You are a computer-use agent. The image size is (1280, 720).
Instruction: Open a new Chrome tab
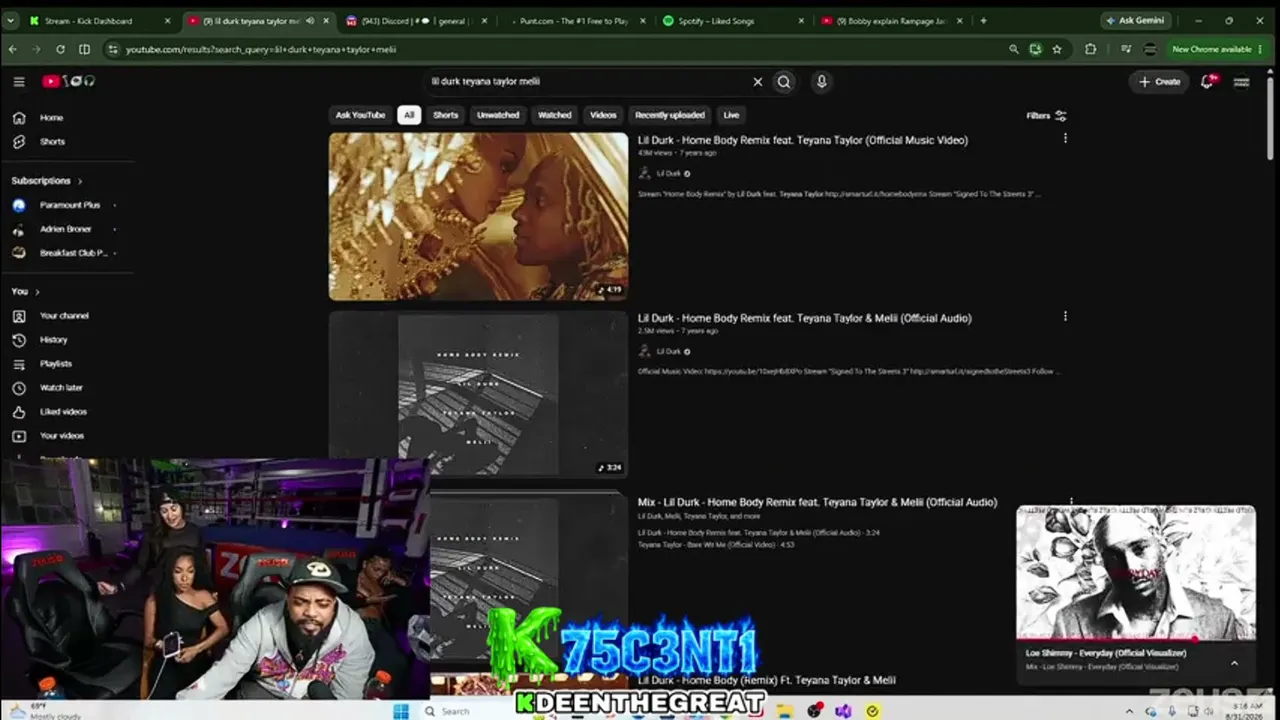click(x=983, y=20)
